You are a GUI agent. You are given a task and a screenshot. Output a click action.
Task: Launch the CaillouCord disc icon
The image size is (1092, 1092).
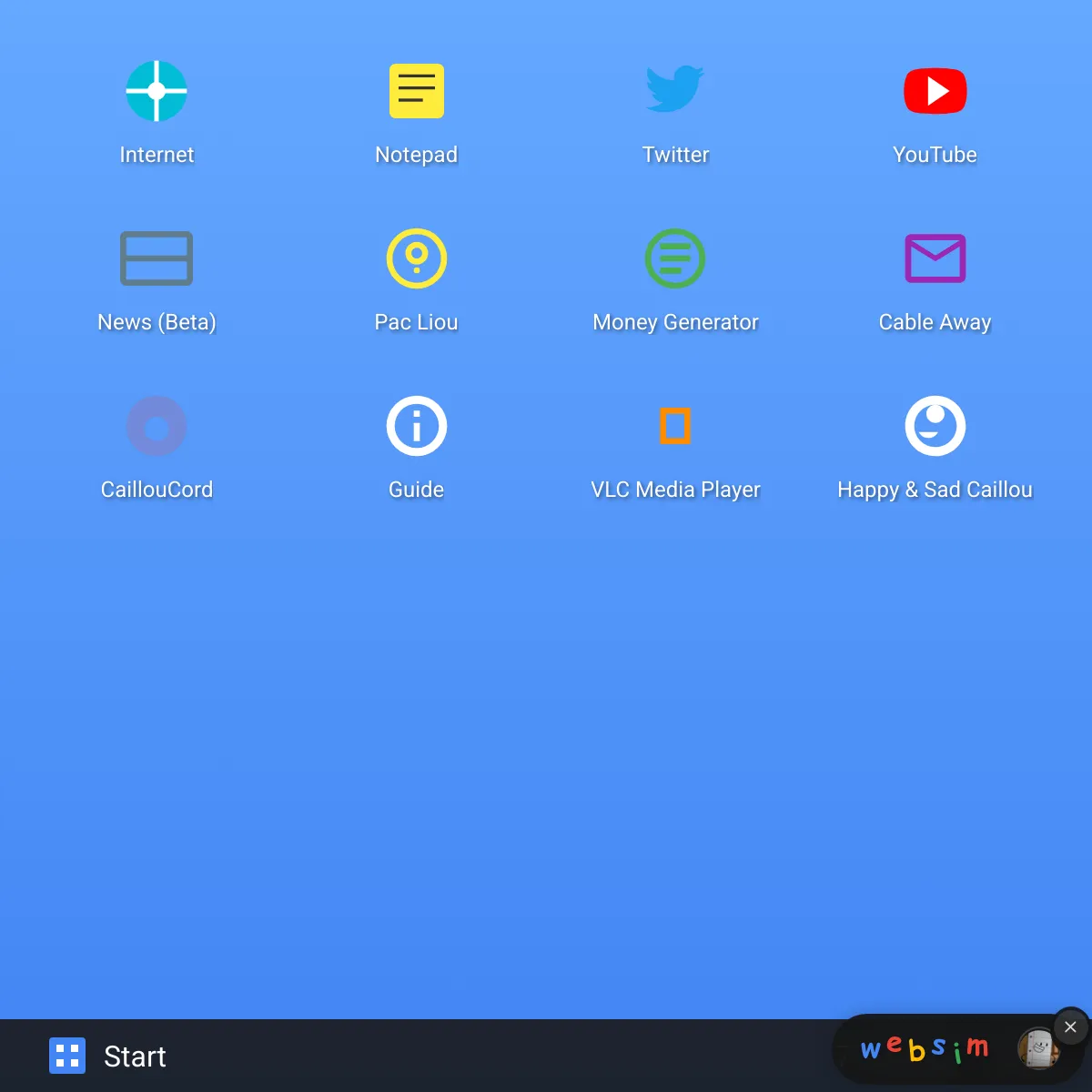click(157, 426)
